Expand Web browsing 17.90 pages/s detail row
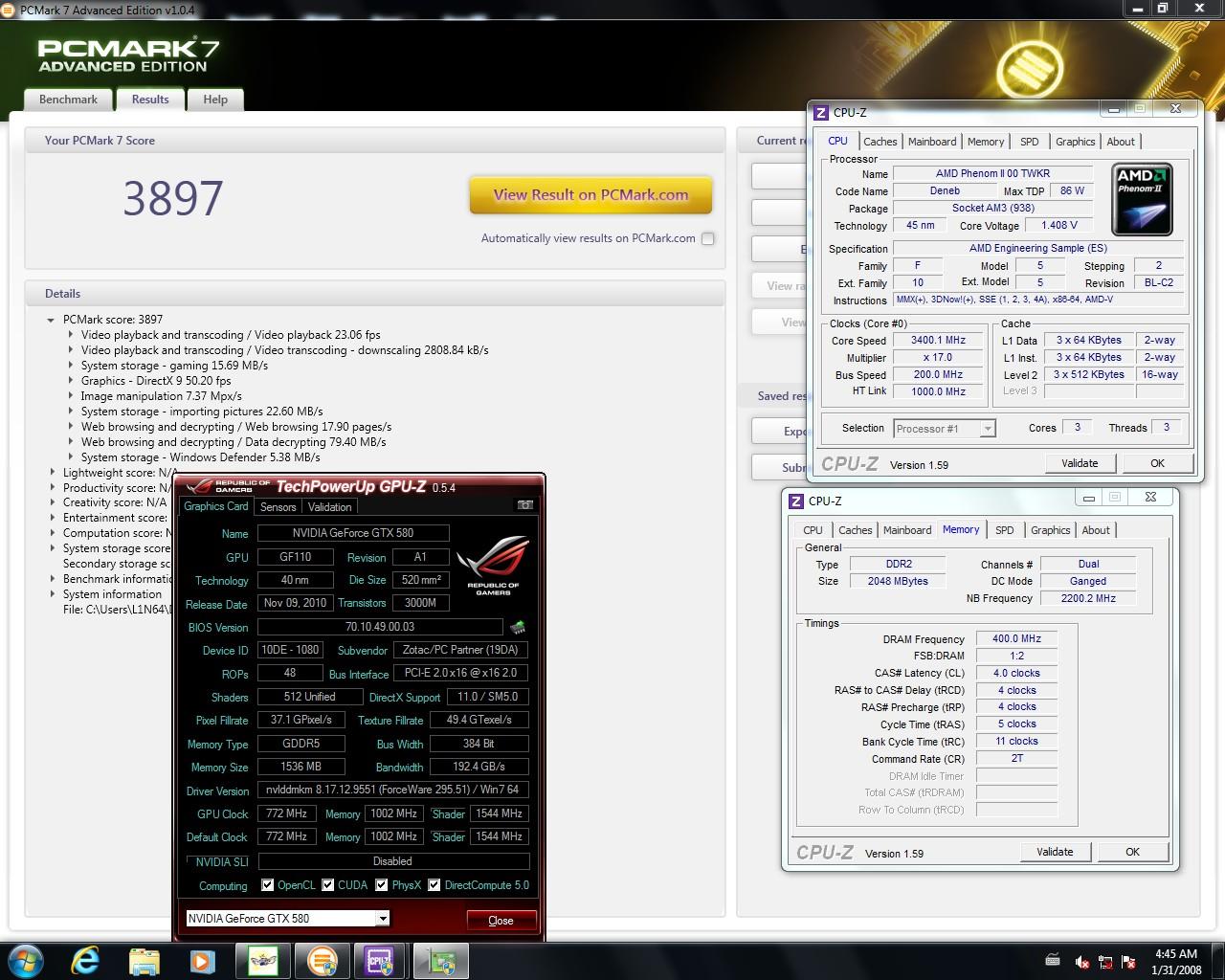This screenshot has width=1225, height=980. [x=71, y=427]
